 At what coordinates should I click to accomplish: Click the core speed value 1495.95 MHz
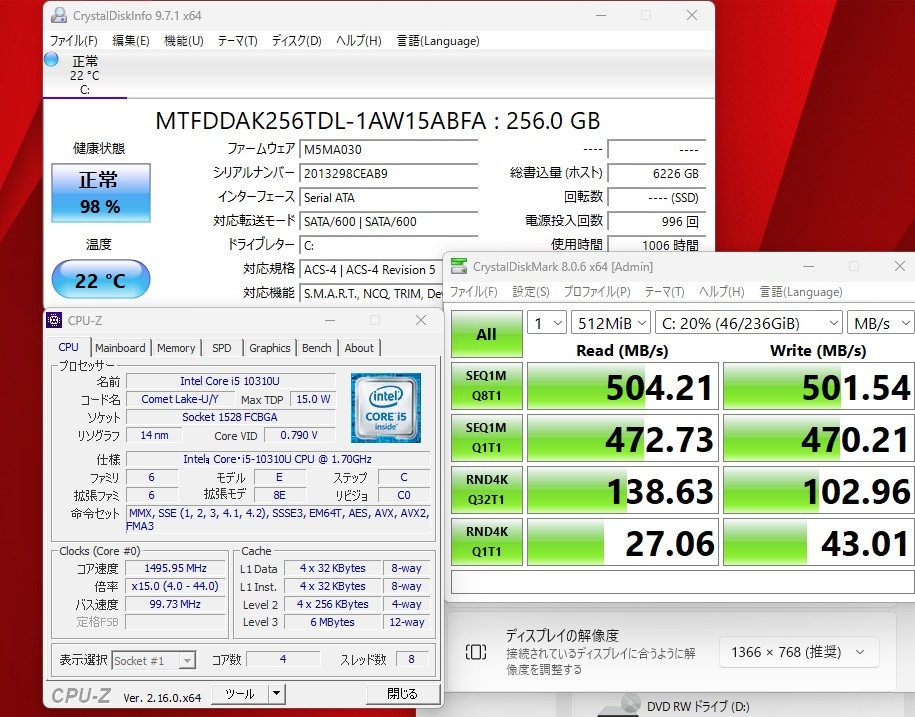click(x=176, y=568)
